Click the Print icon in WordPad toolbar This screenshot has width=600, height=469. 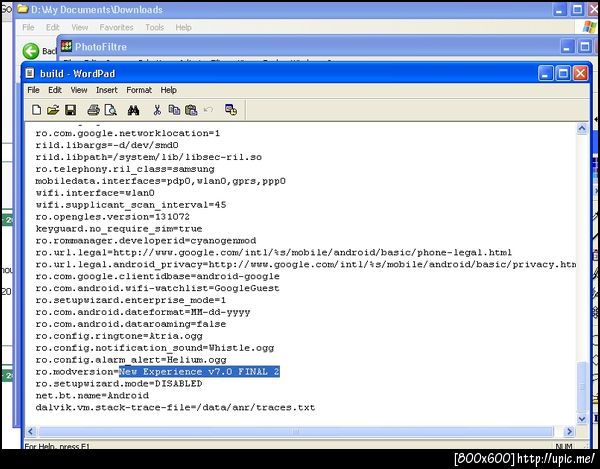pos(93,110)
